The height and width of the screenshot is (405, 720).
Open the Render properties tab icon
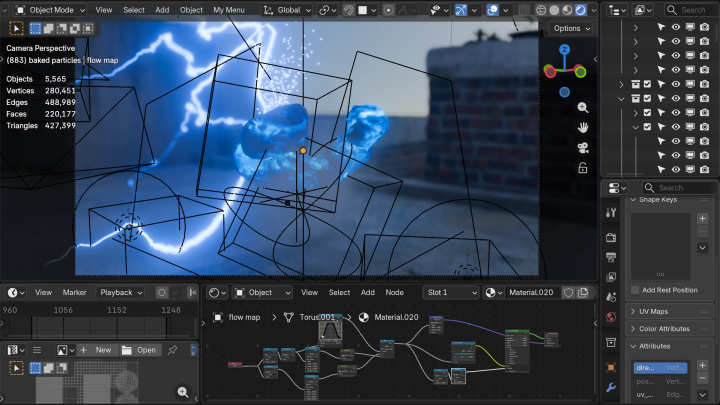pos(611,238)
